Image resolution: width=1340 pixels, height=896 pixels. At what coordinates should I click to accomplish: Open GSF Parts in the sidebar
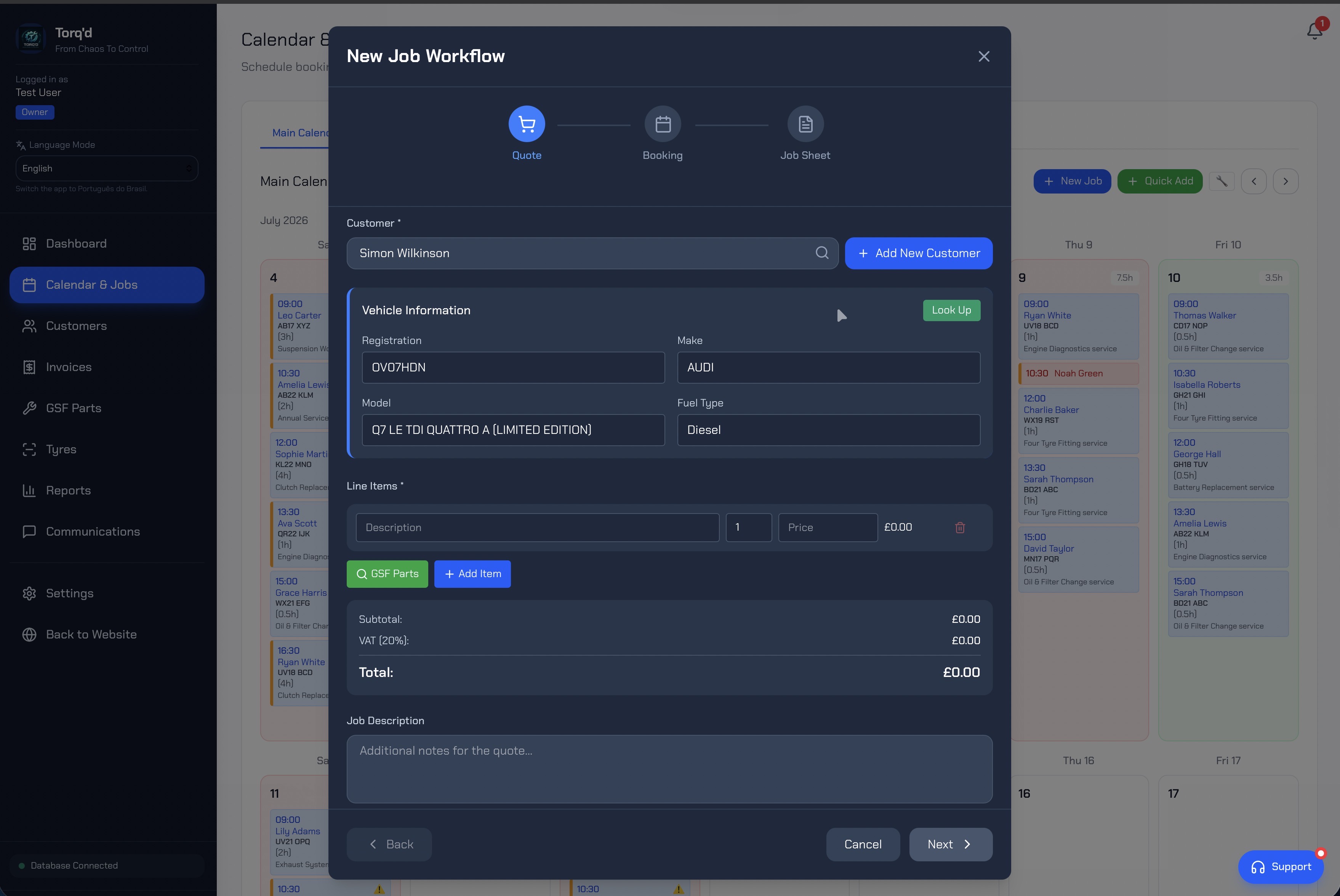107,408
